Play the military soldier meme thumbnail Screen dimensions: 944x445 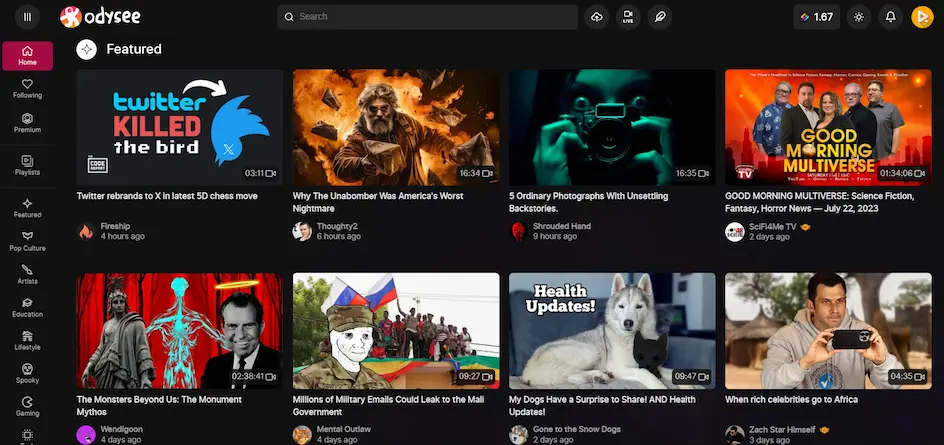[x=396, y=331]
